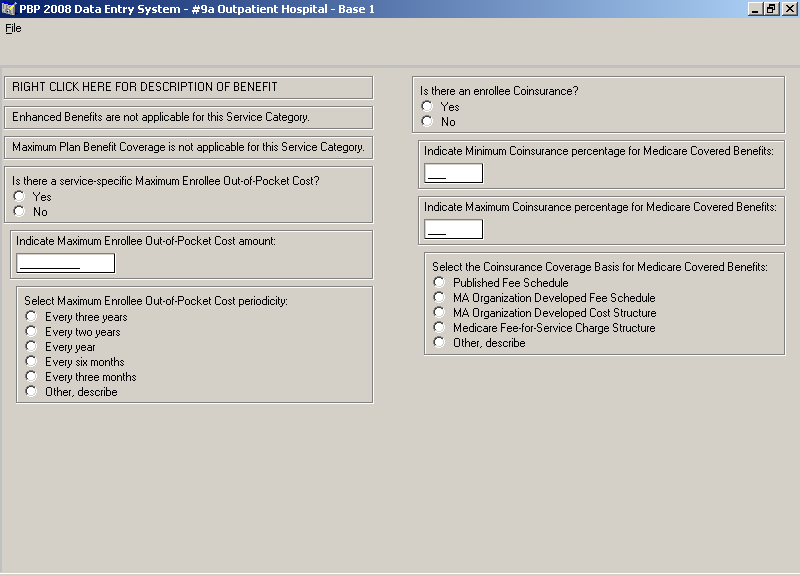The image size is (800, 576).
Task: Click the right-click benefit description box
Action: pyautogui.click(x=189, y=87)
